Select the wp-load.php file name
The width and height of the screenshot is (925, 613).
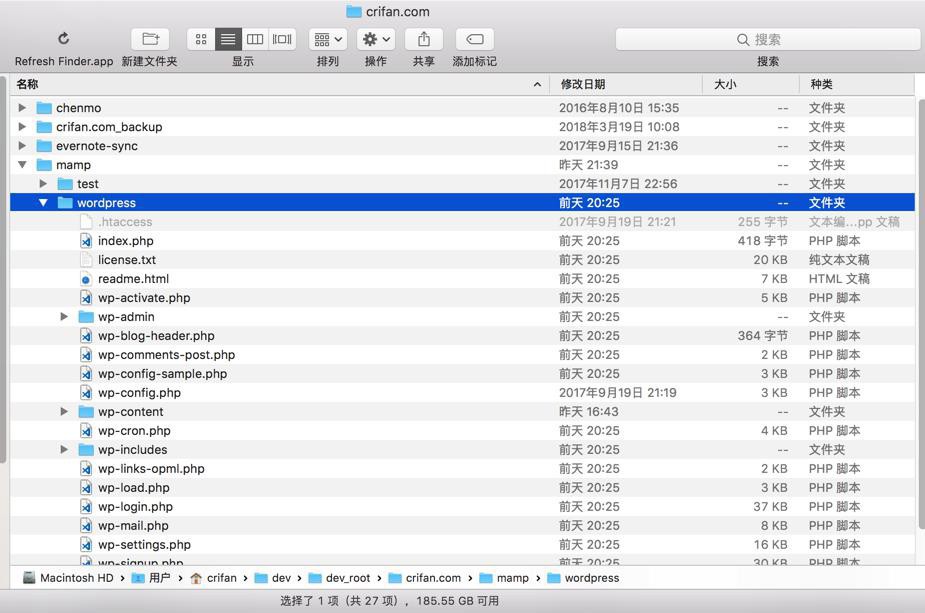pyautogui.click(x=133, y=487)
